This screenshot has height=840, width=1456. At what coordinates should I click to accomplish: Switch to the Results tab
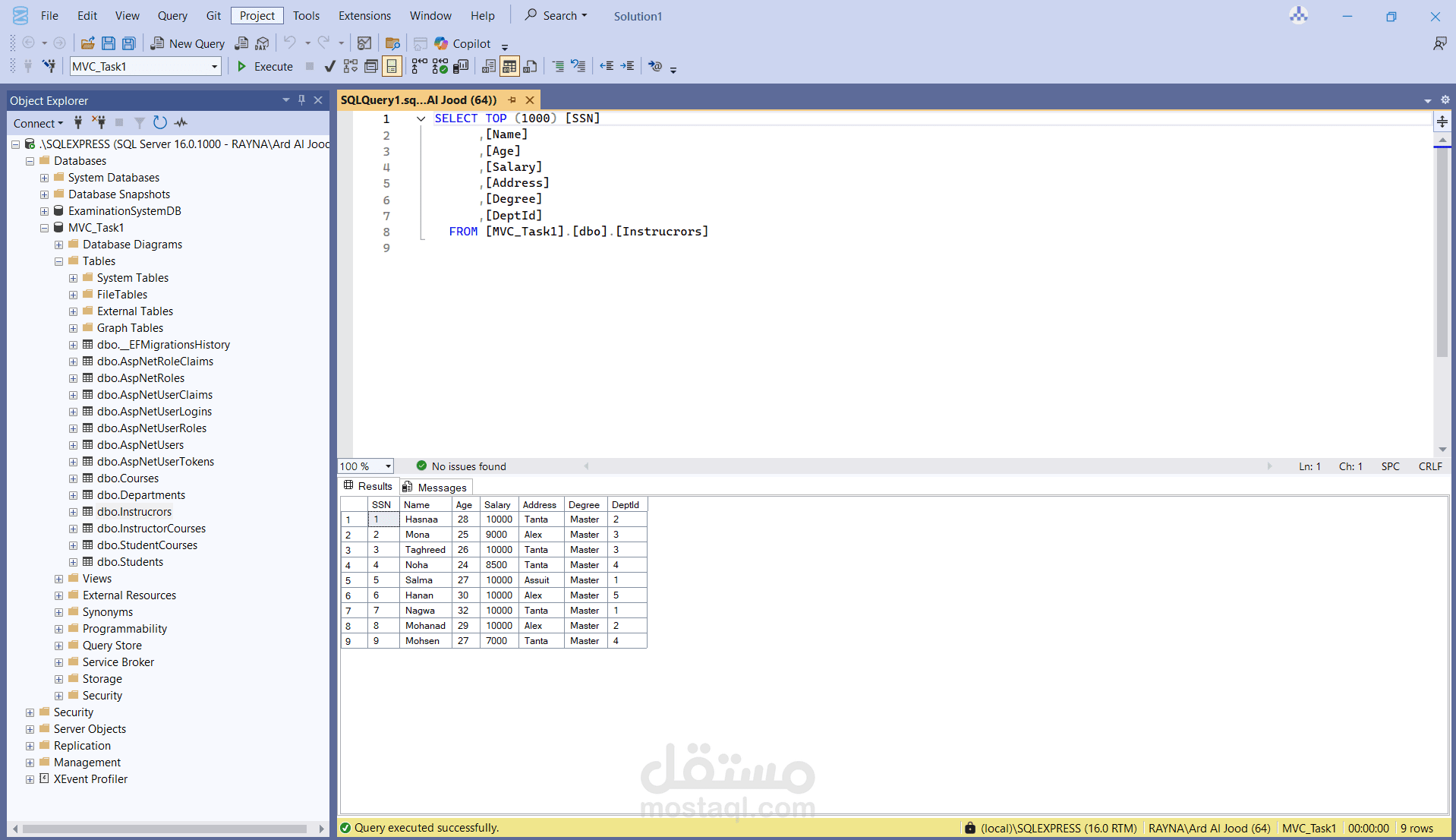(368, 486)
